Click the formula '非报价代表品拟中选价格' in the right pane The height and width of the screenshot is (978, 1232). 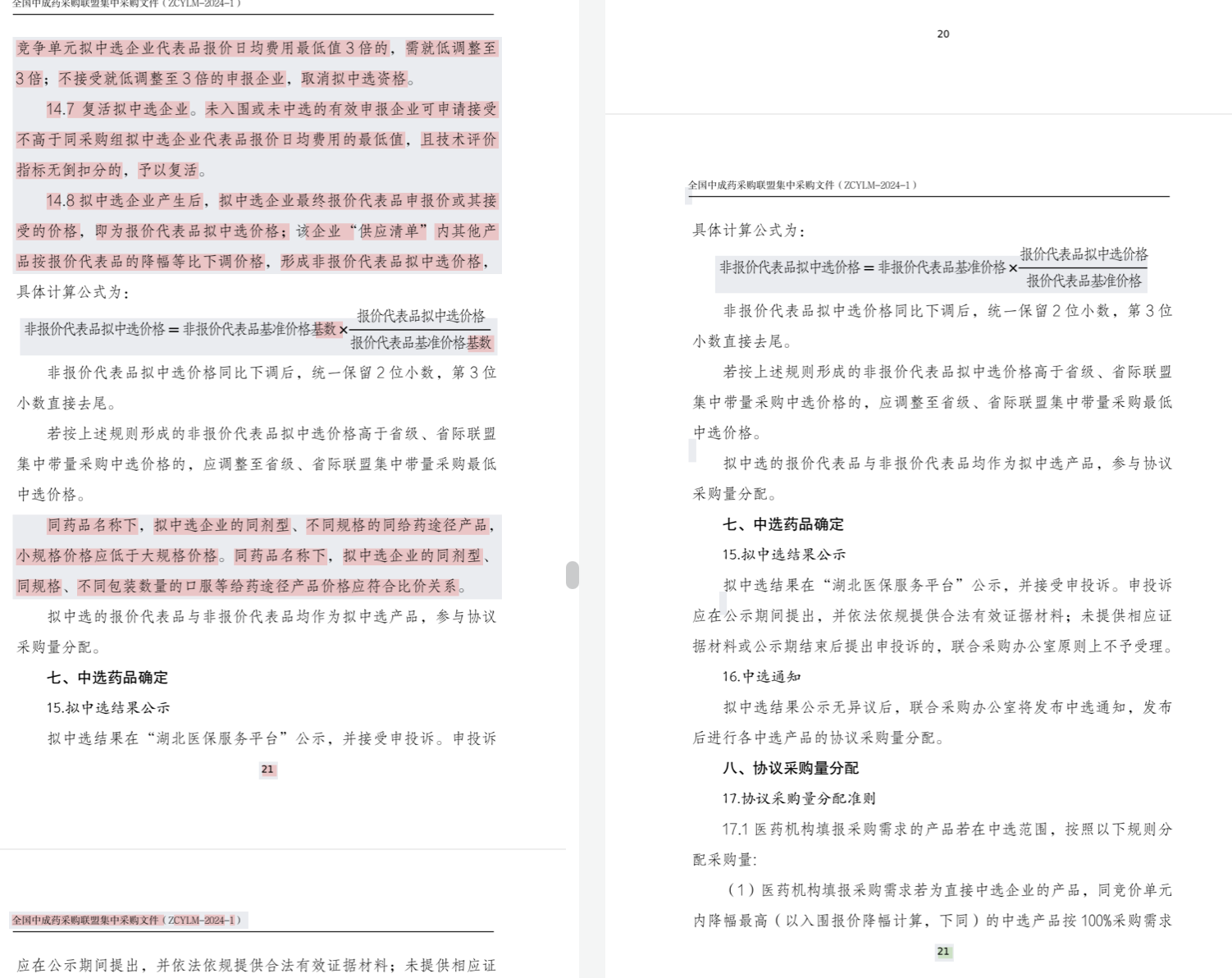790,267
